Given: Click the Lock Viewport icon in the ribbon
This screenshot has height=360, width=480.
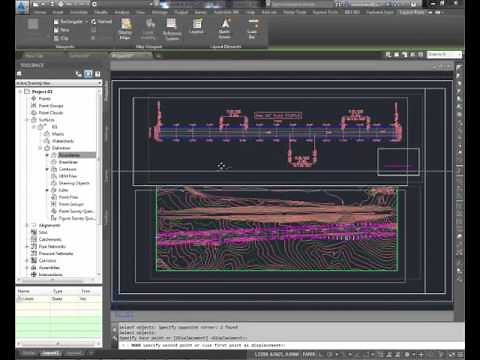Looking at the screenshot, I should [149, 29].
